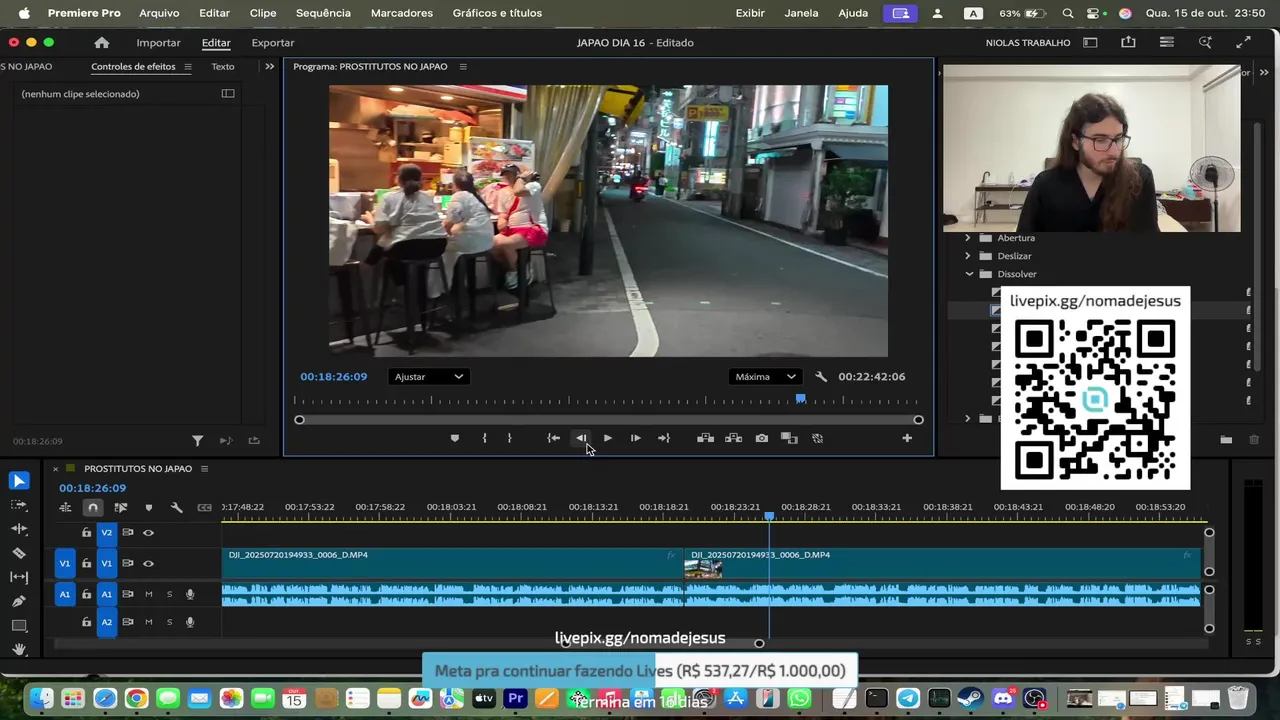Click the Importar workspace button
The height and width of the screenshot is (720, 1280).
point(158,43)
